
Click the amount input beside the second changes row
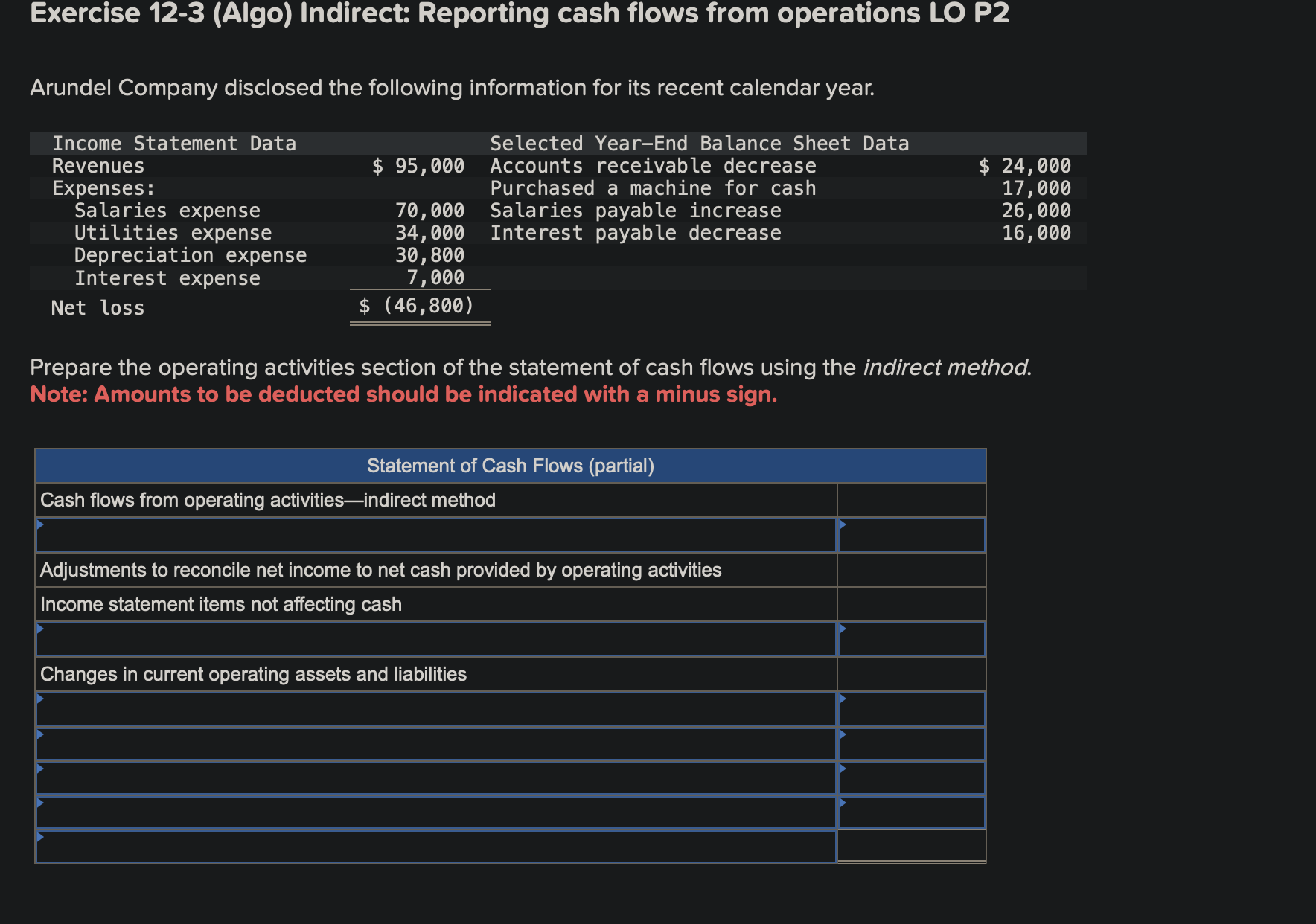pos(912,742)
